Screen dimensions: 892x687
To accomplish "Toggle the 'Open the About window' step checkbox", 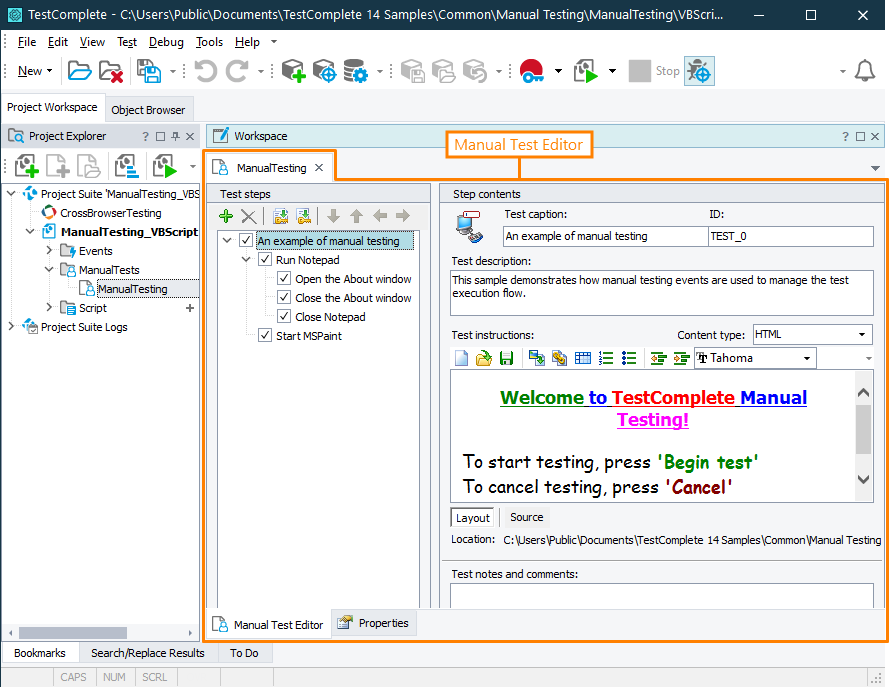I will [x=283, y=278].
